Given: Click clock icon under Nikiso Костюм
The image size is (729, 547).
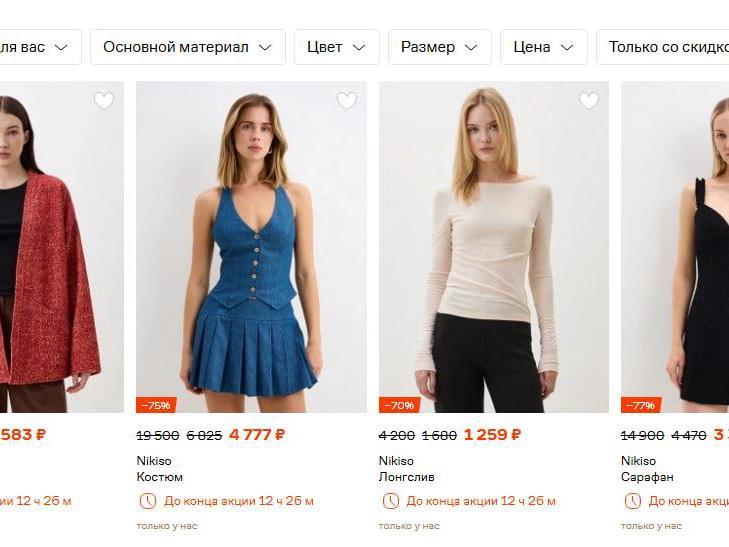Looking at the screenshot, I should 148,501.
